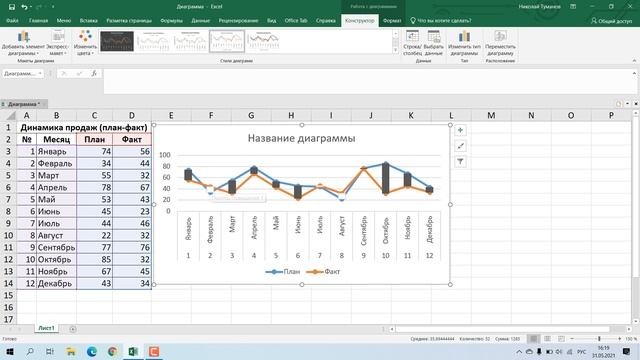Apply the third chart style thumbnail
Viewport: 640px width, 360px height.
[190, 41]
